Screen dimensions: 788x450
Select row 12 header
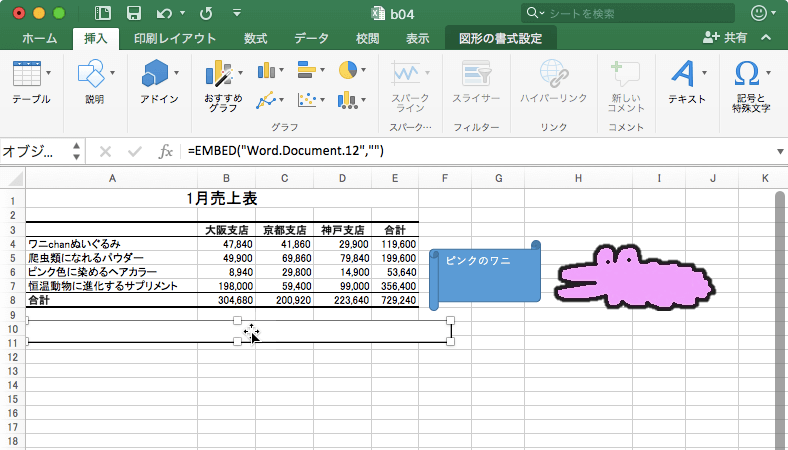tap(13, 357)
